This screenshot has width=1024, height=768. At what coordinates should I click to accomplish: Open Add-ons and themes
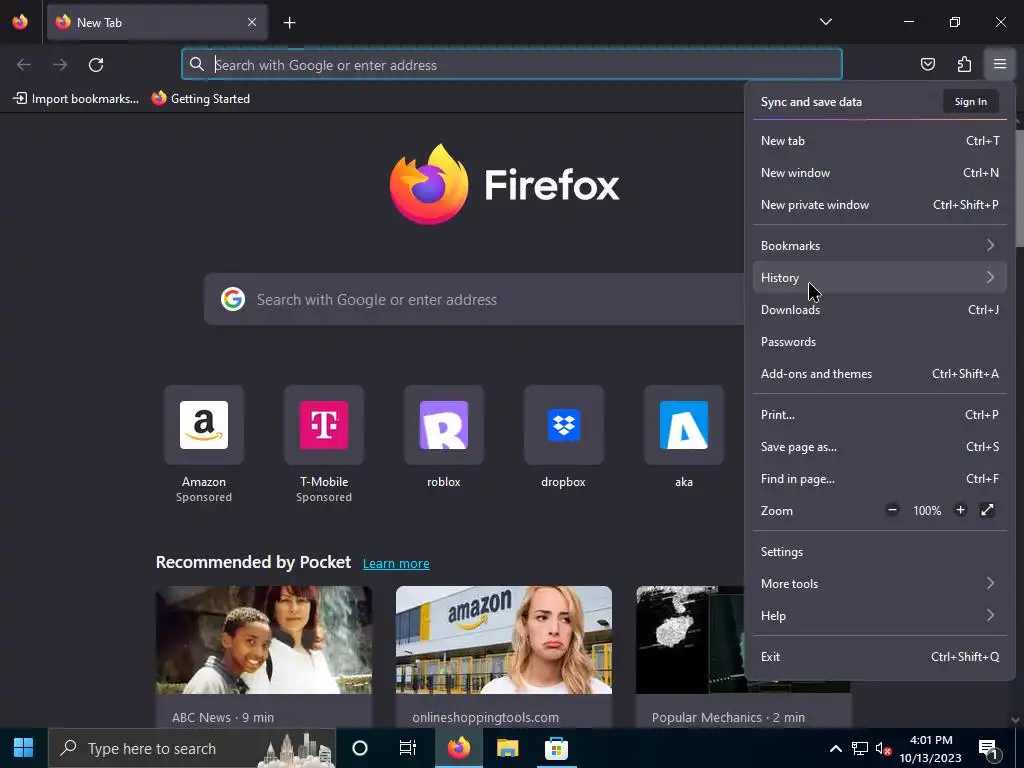point(880,374)
